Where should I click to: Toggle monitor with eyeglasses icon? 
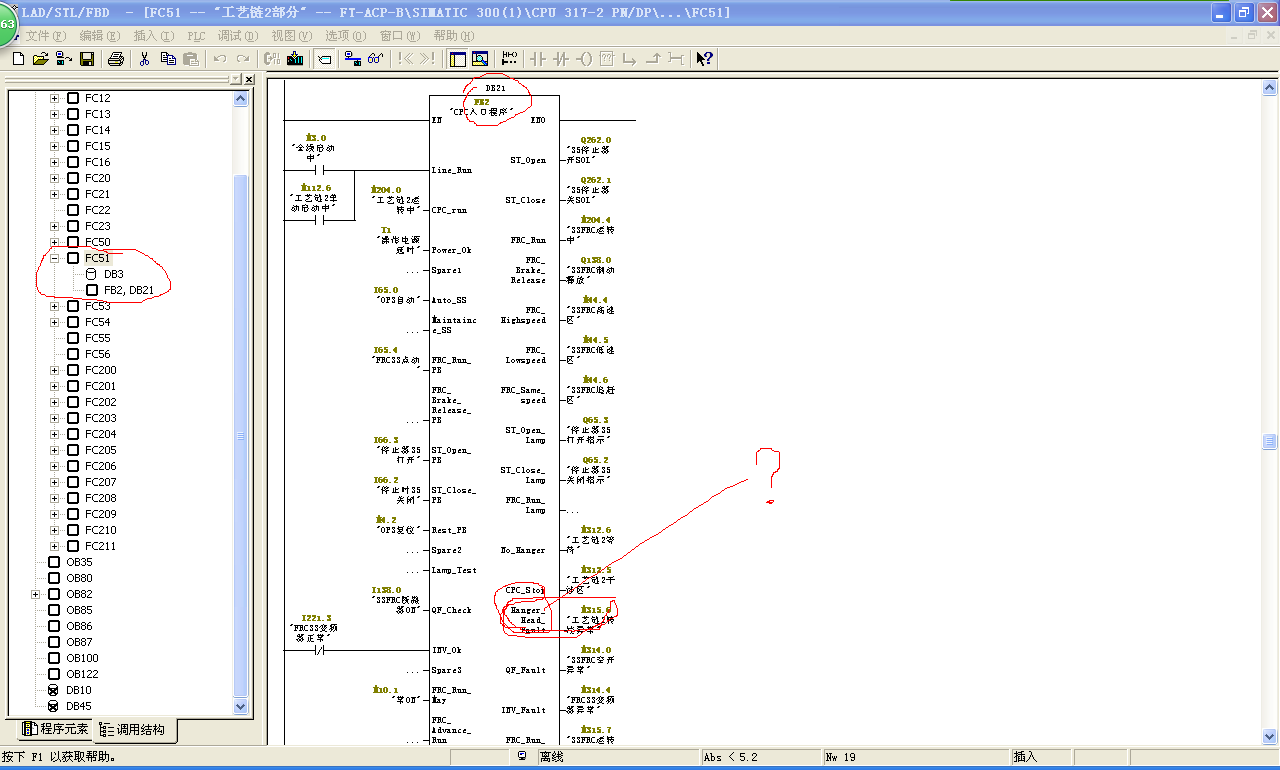pyautogui.click(x=376, y=59)
